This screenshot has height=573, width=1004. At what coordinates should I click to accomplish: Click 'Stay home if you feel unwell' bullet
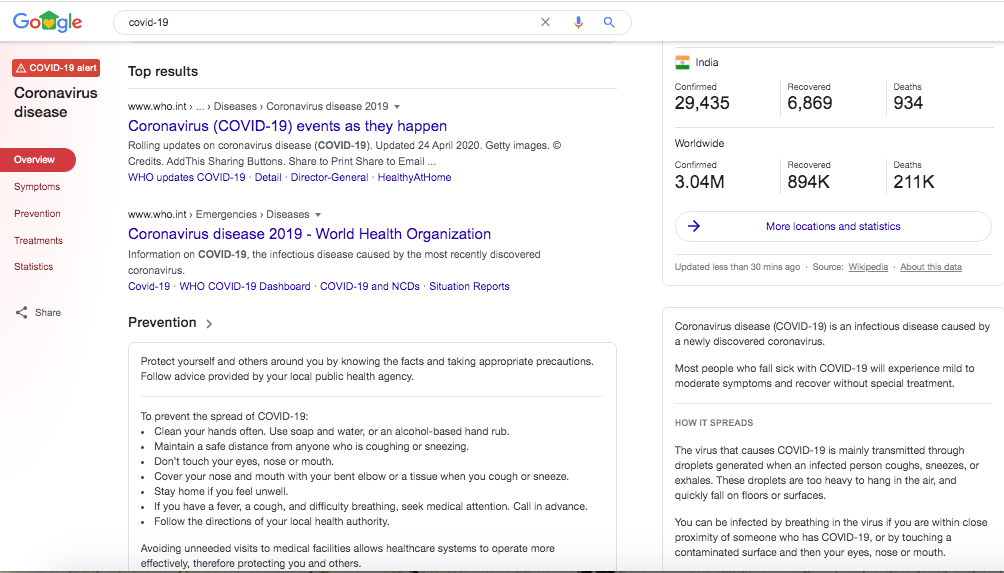221,491
